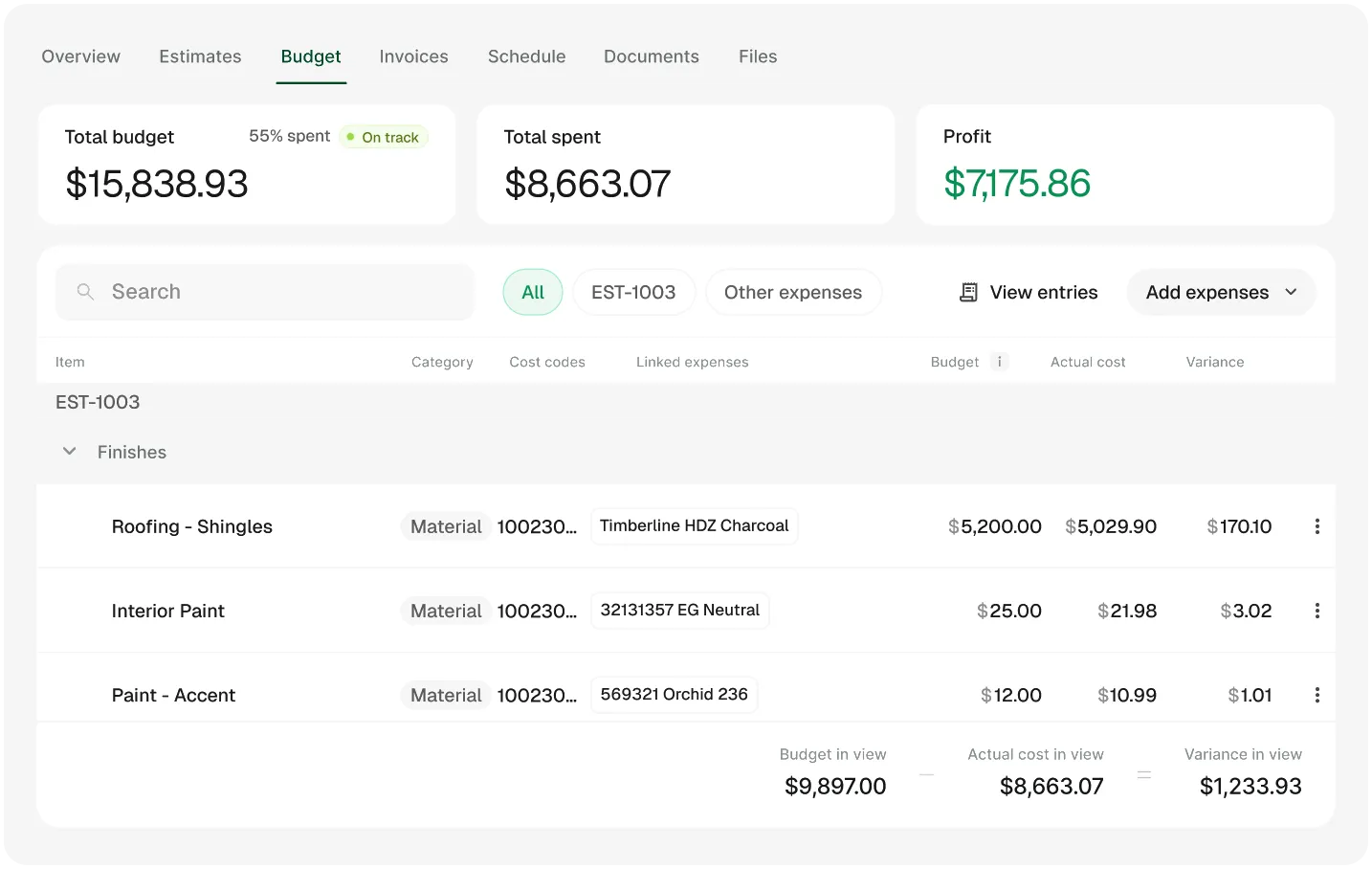
Task: Click the Finishes group label
Action: tap(132, 452)
